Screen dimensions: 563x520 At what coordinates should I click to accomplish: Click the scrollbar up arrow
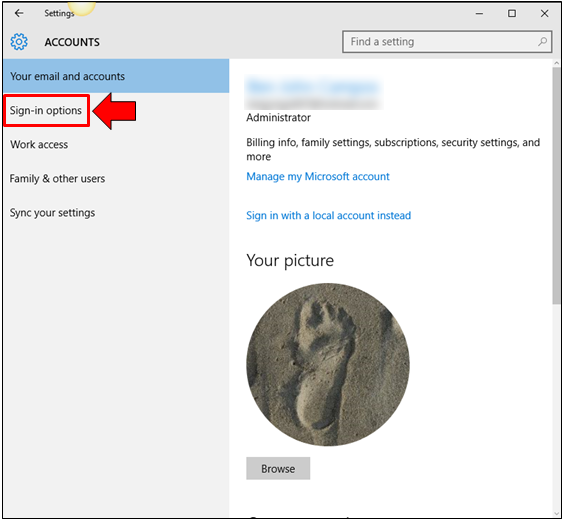pos(557,63)
